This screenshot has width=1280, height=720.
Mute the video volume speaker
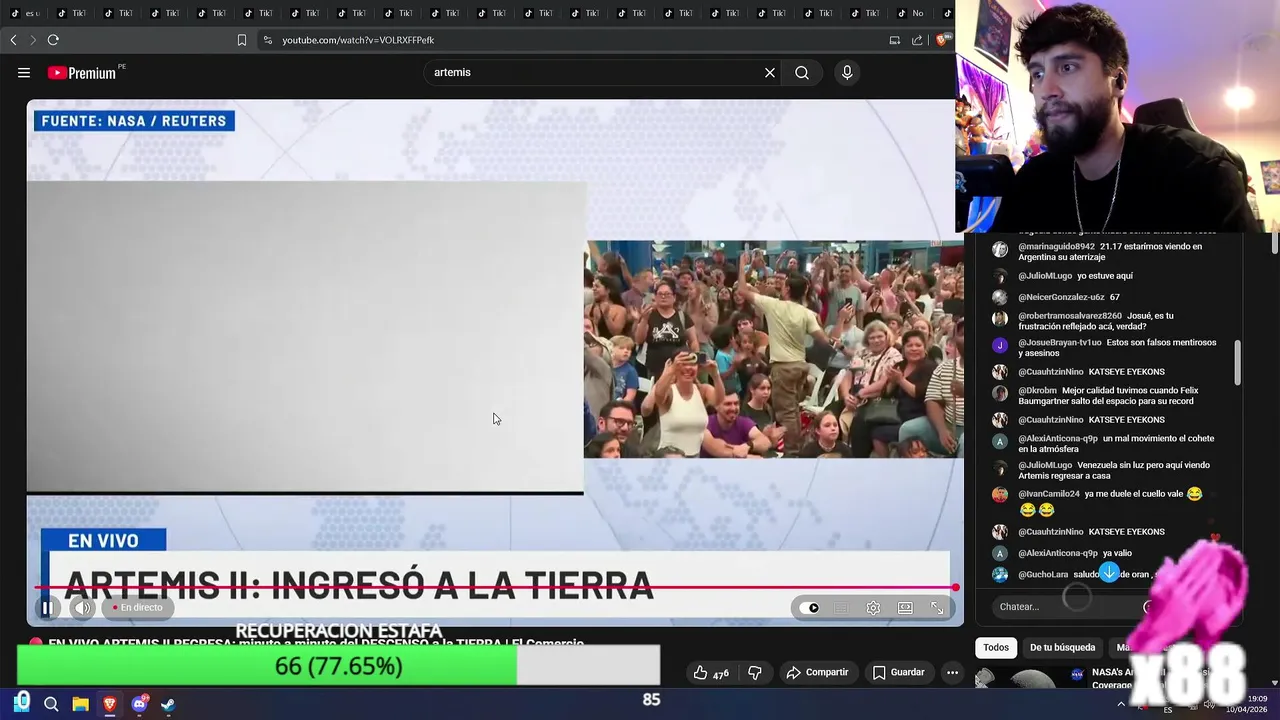click(x=83, y=608)
